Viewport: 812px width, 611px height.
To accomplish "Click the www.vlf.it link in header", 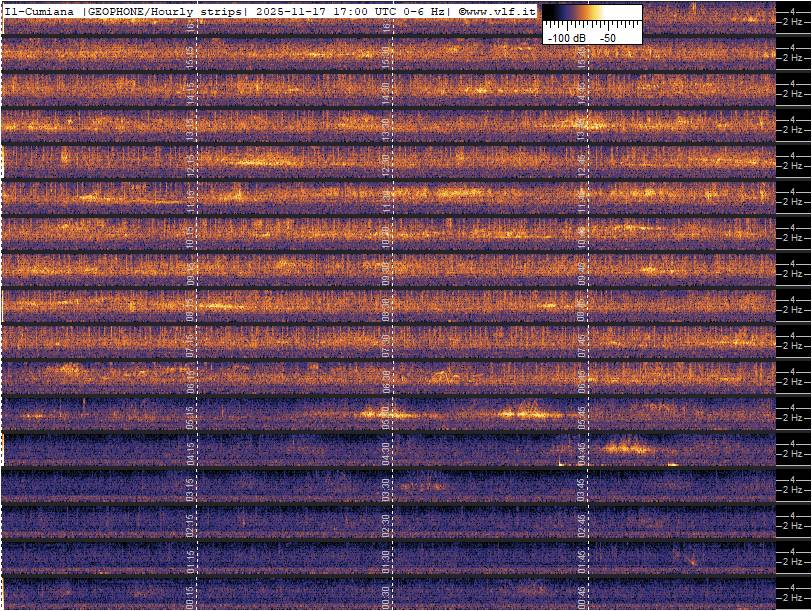I will (x=501, y=12).
